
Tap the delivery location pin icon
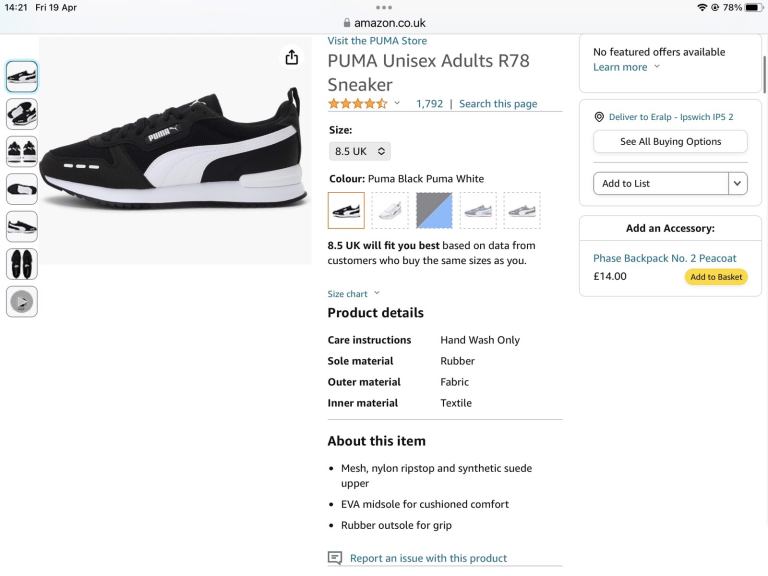598,117
